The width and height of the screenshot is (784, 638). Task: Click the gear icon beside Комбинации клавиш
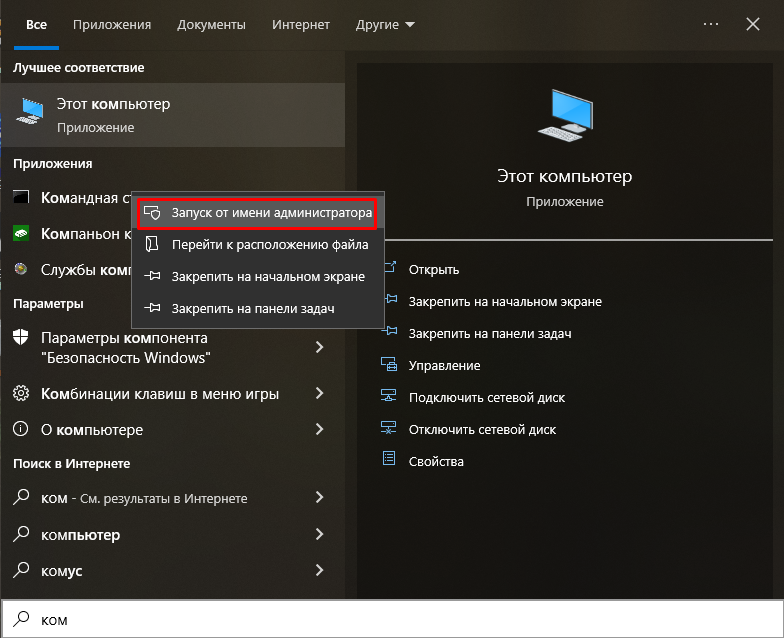20,393
